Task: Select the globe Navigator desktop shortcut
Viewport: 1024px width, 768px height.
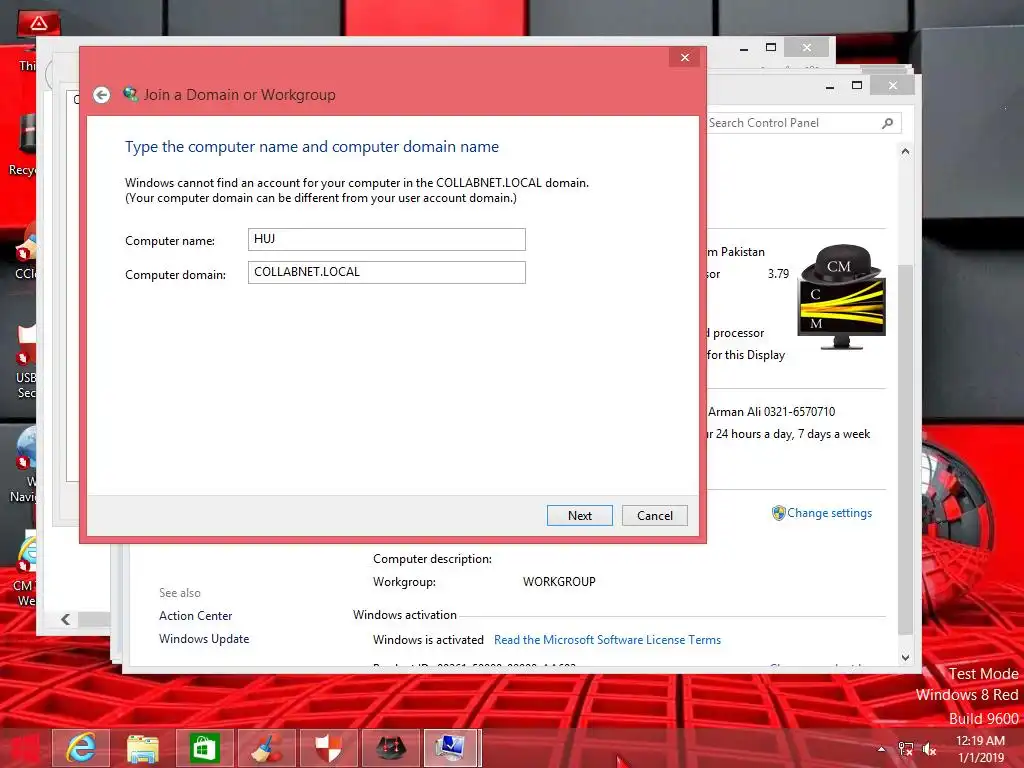Action: [x=25, y=465]
